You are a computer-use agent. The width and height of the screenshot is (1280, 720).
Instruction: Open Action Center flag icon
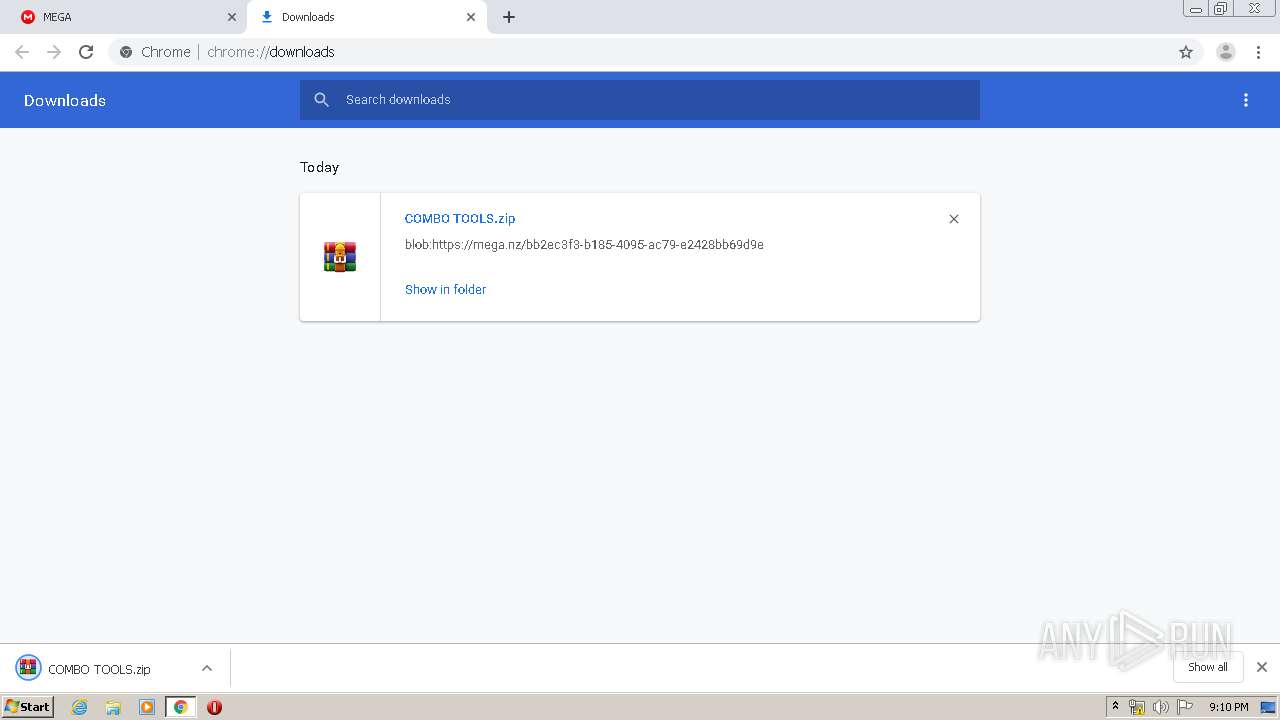pos(1185,707)
